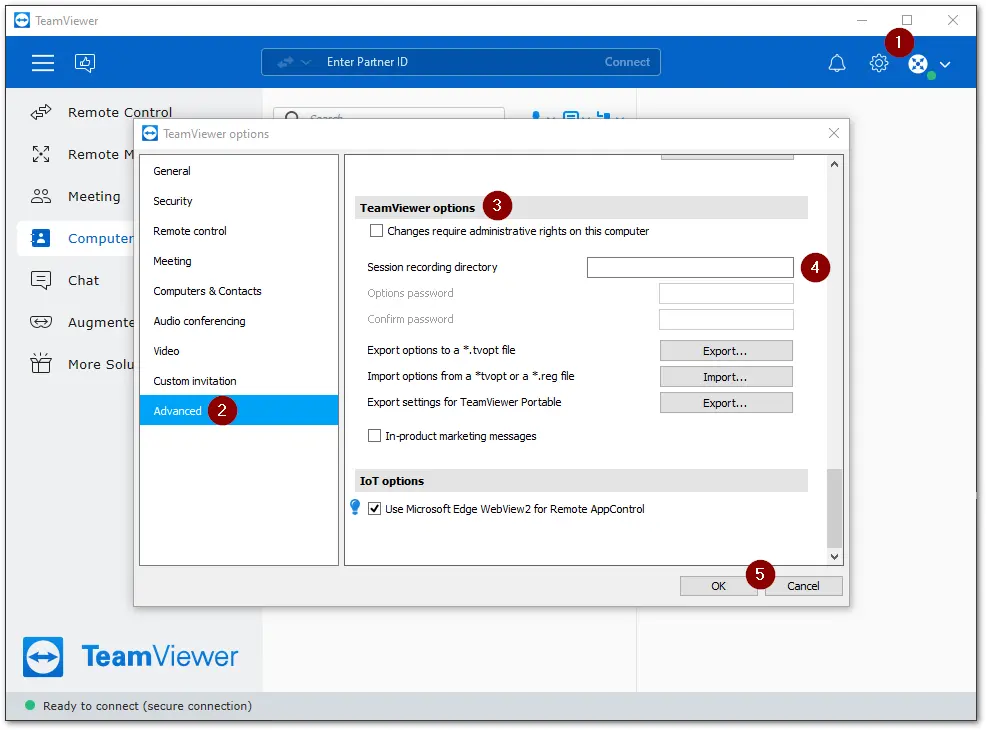This screenshot has height=730, width=986.
Task: Click the user profile avatar
Action: tap(918, 64)
